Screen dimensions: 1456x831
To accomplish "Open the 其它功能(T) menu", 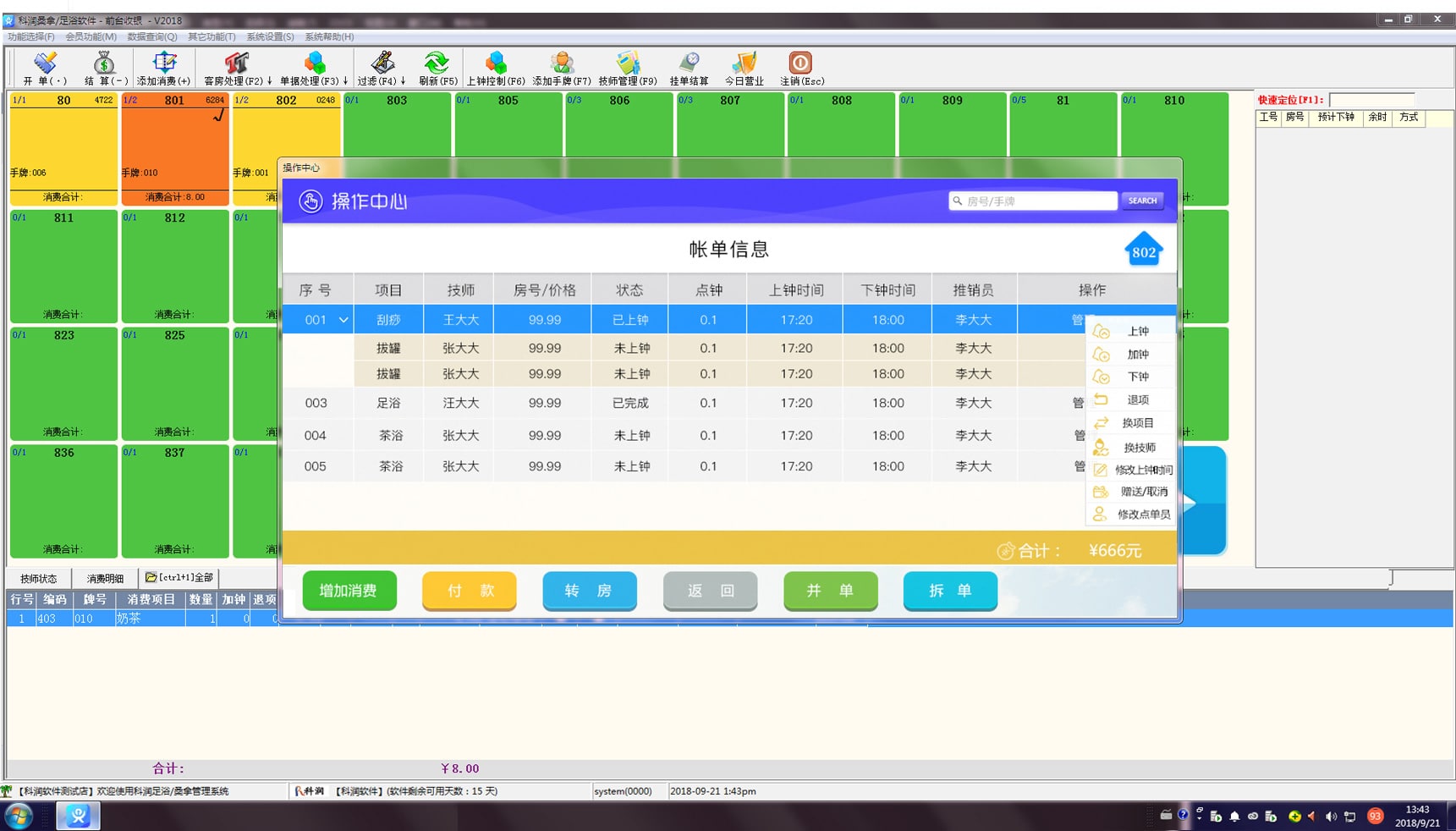I will coord(212,36).
